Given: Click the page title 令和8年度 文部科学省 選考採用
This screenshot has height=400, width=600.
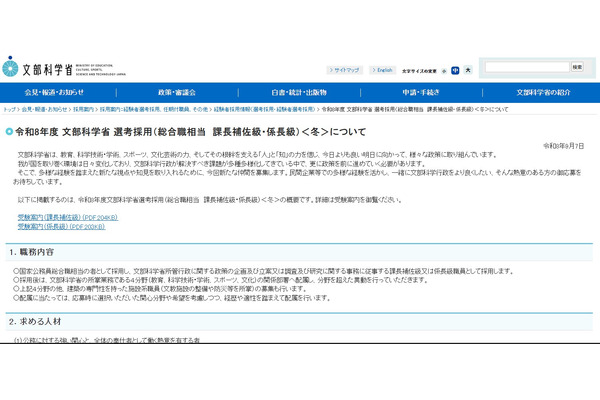Looking at the screenshot, I should click(190, 132).
